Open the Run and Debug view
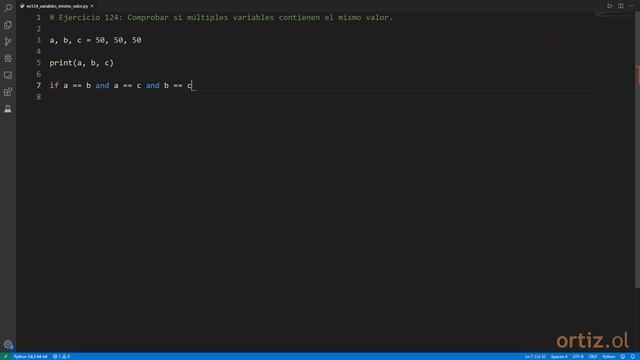640x360 pixels. pyautogui.click(x=8, y=58)
